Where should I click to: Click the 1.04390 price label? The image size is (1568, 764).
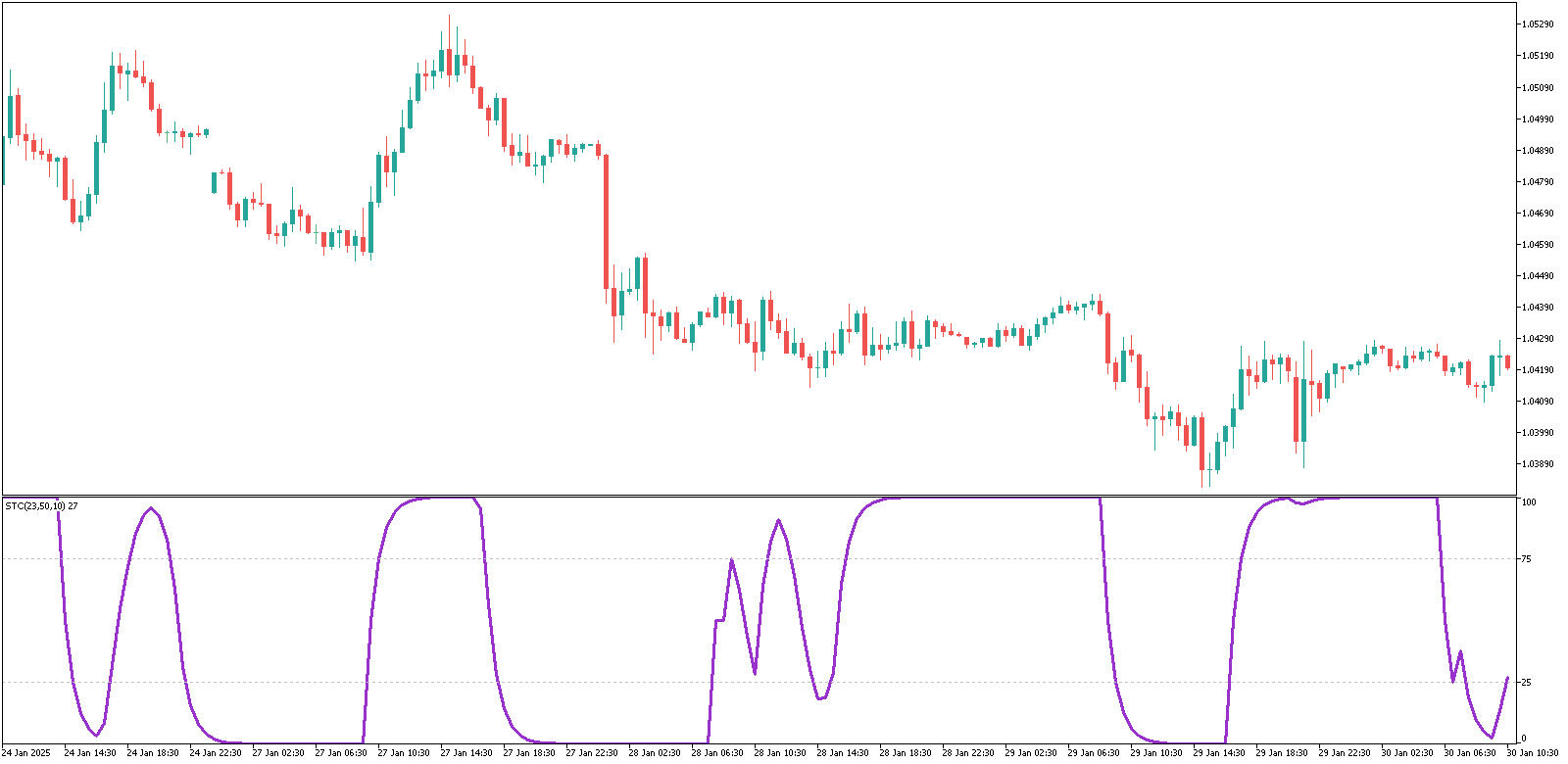[x=1539, y=308]
